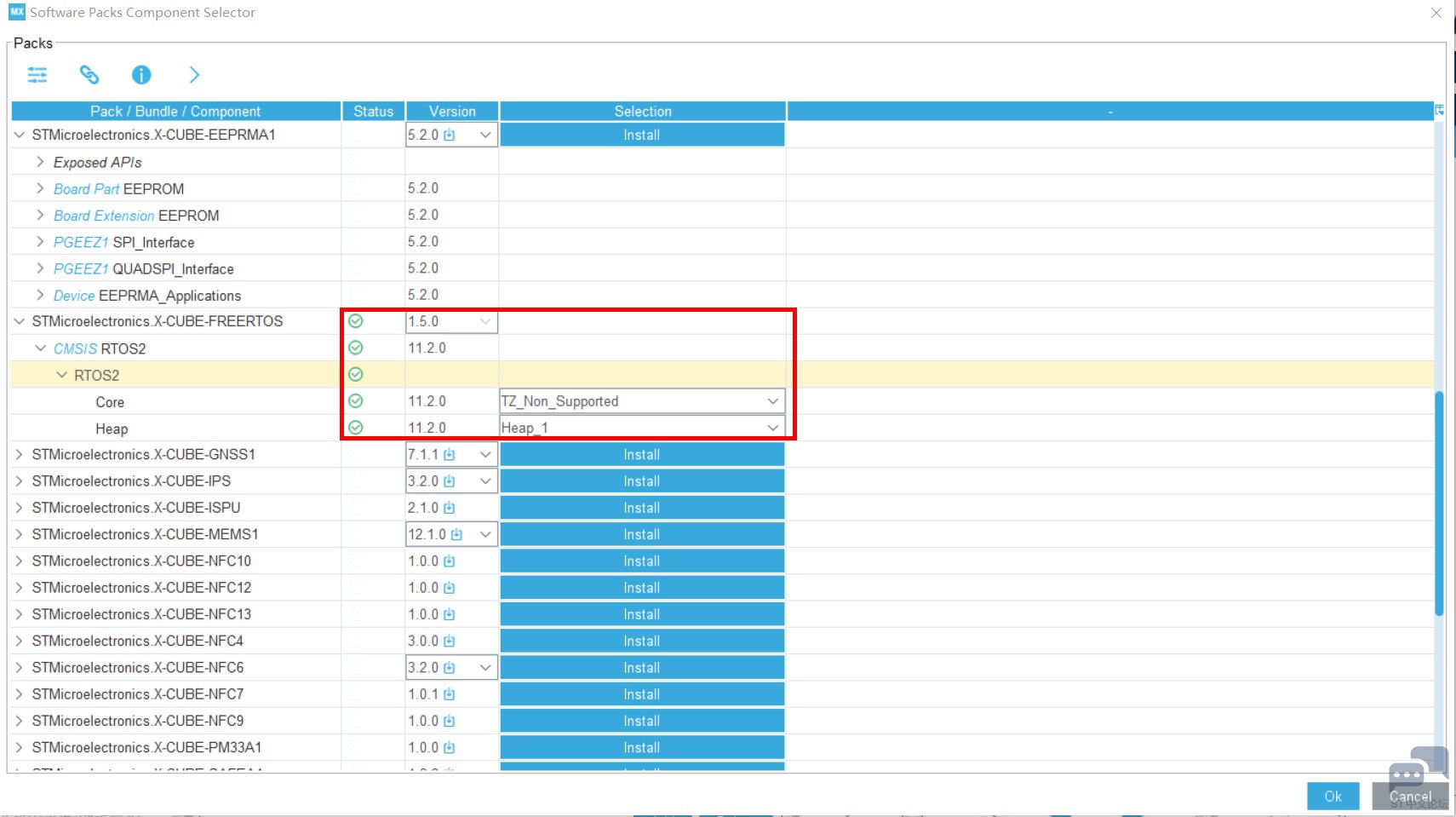
Task: Expand the Board Part EEPROM node
Action: pos(40,188)
